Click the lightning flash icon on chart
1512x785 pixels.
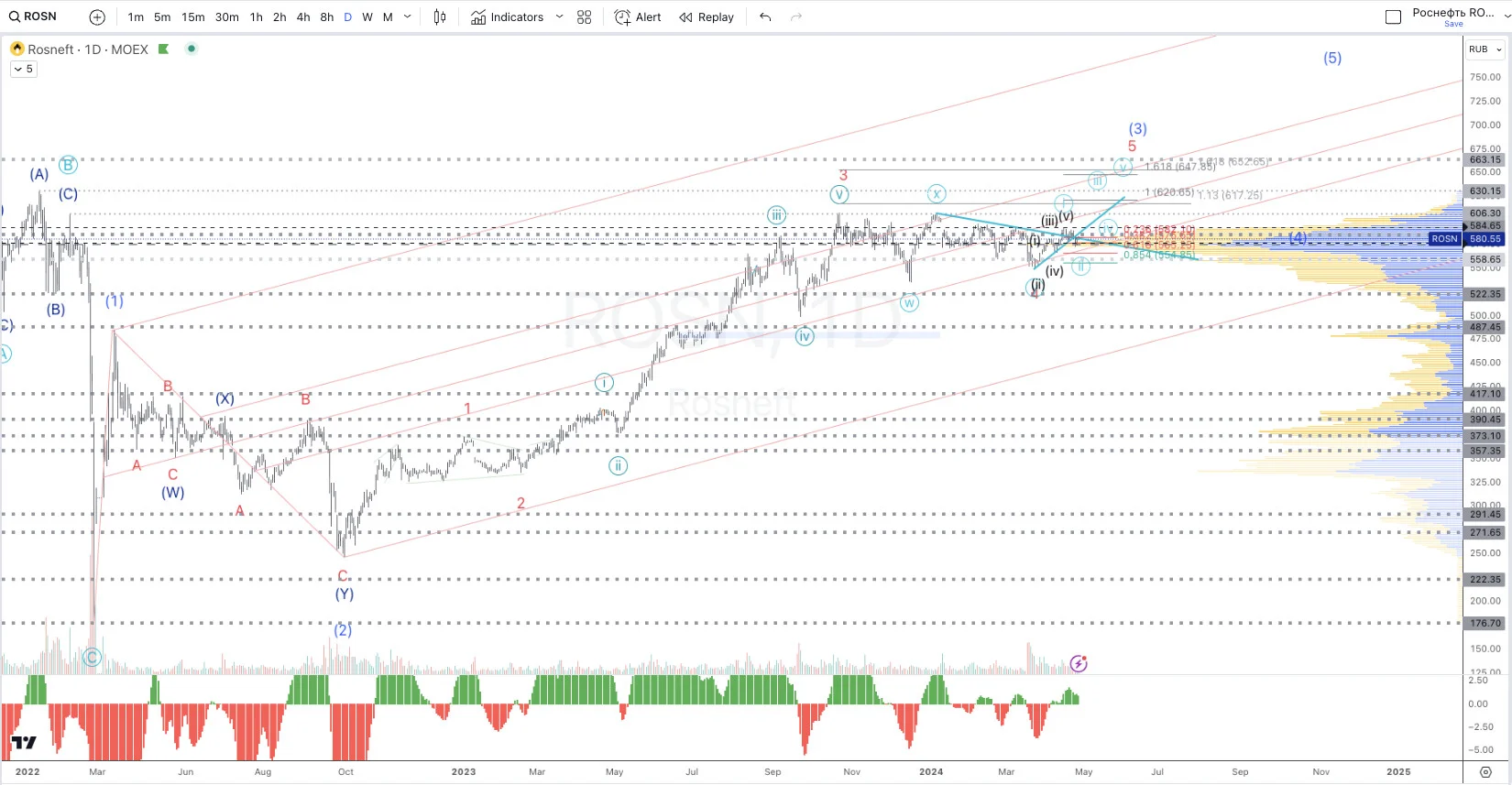(x=1079, y=663)
